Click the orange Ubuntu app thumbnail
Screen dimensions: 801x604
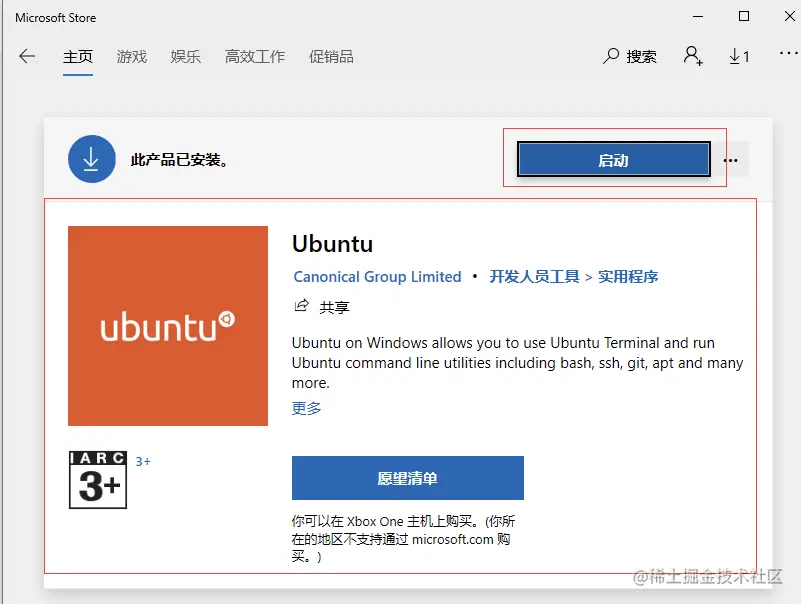(167, 325)
